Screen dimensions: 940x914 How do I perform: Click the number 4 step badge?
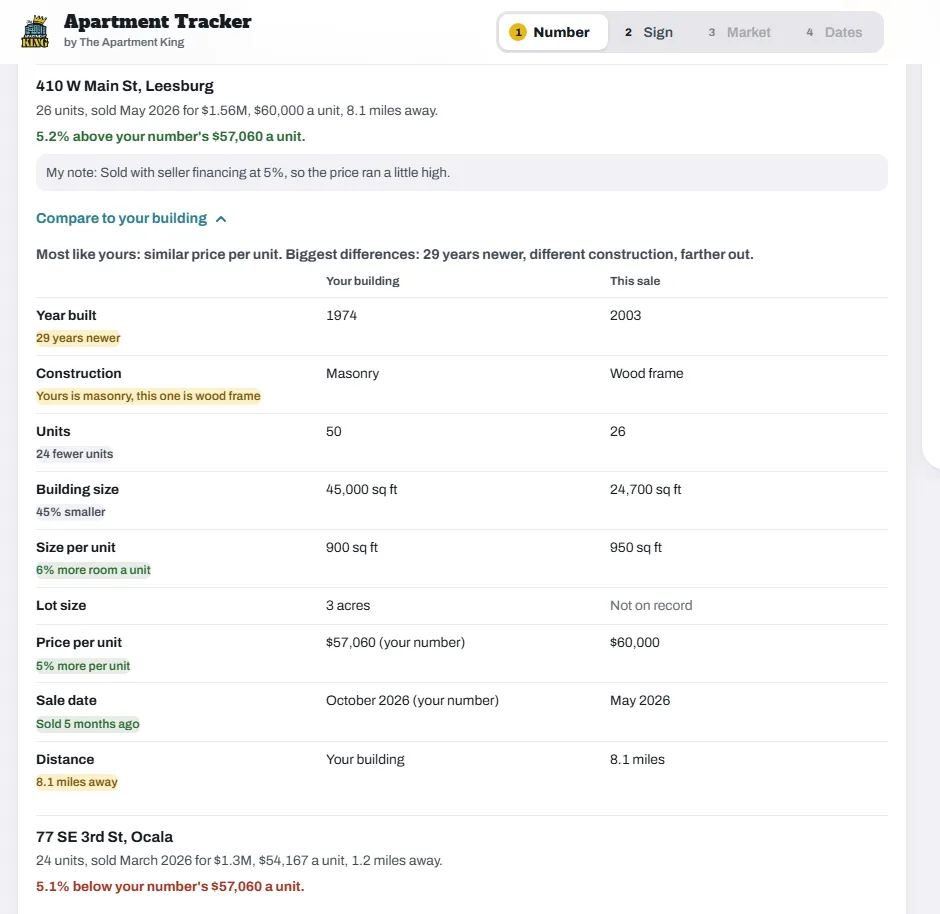click(809, 32)
